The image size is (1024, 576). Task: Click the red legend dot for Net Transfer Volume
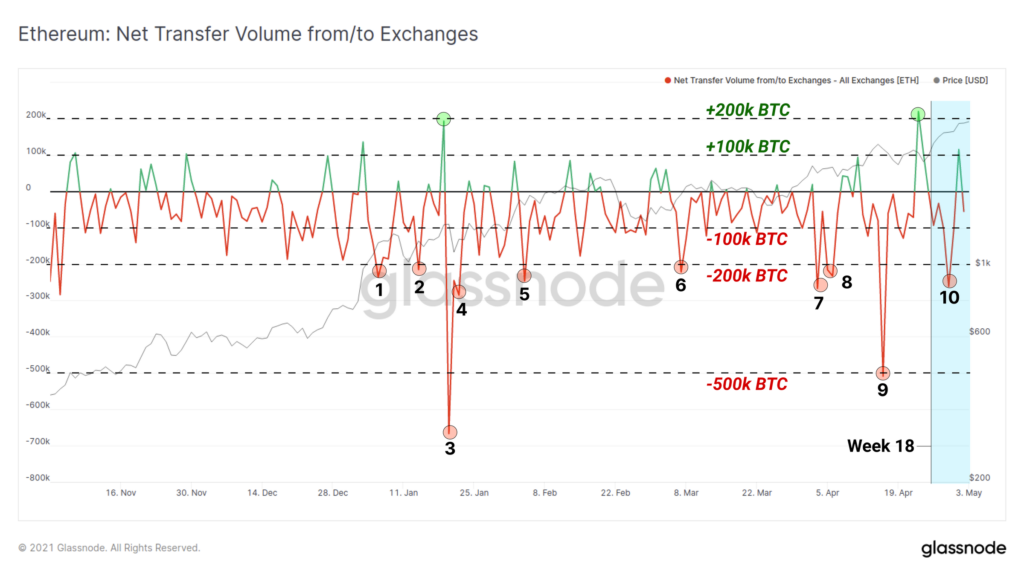[667, 80]
